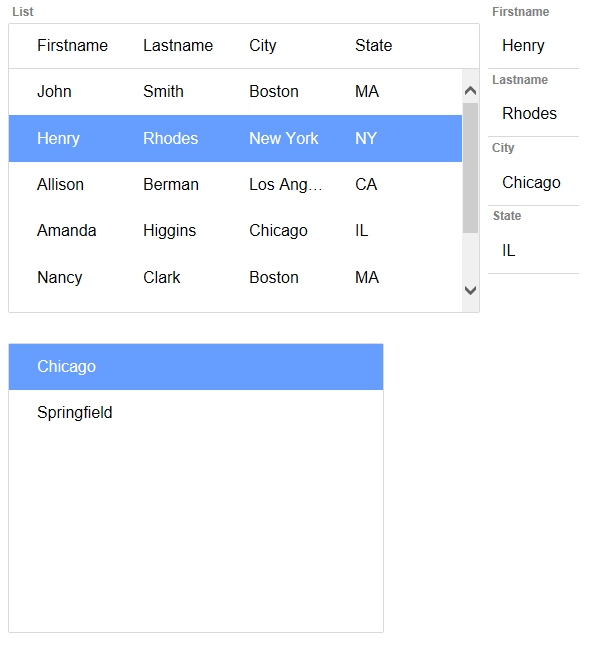Viewport: 593px width, 647px height.
Task: Click the City column header
Action: (x=262, y=45)
